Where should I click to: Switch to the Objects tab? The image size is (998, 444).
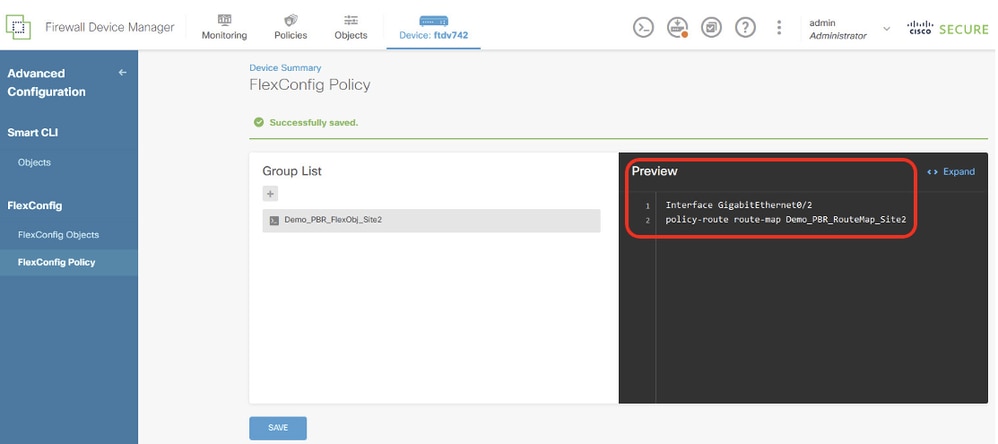[351, 28]
